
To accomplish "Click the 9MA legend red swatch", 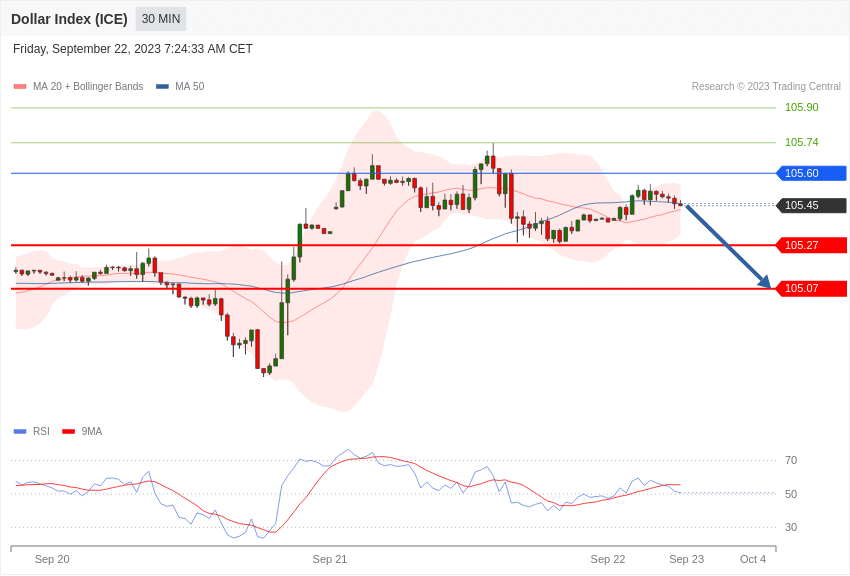I will click(x=68, y=432).
